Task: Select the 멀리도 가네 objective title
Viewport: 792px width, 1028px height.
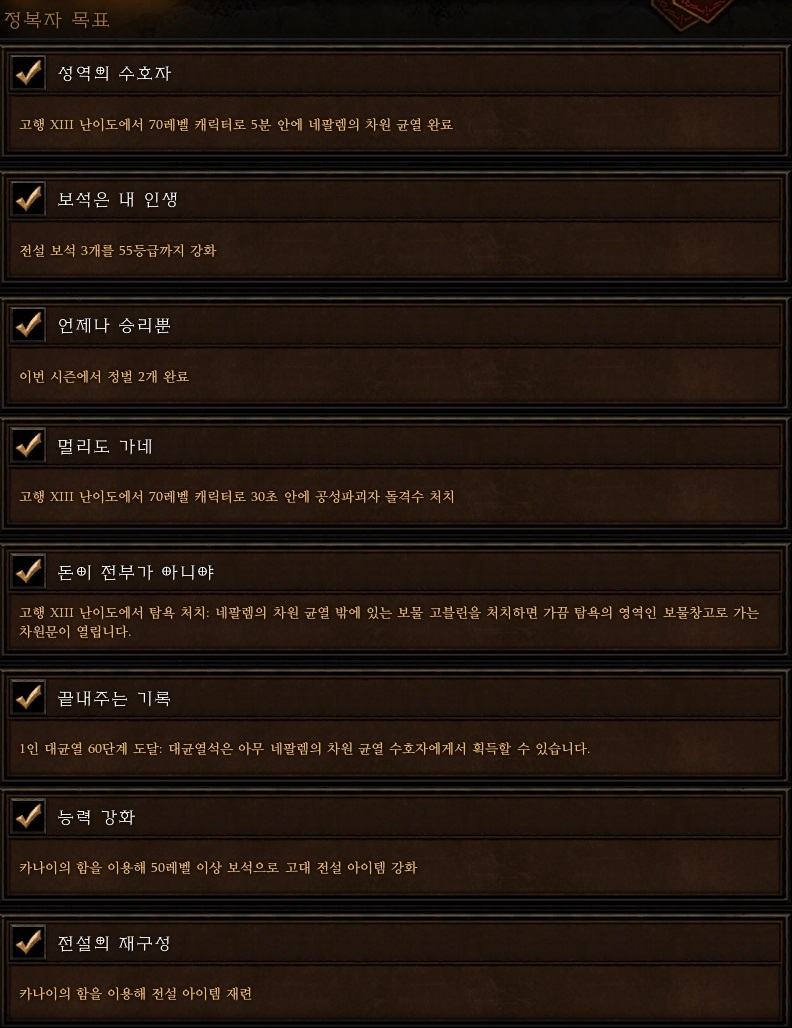Action: [x=105, y=446]
